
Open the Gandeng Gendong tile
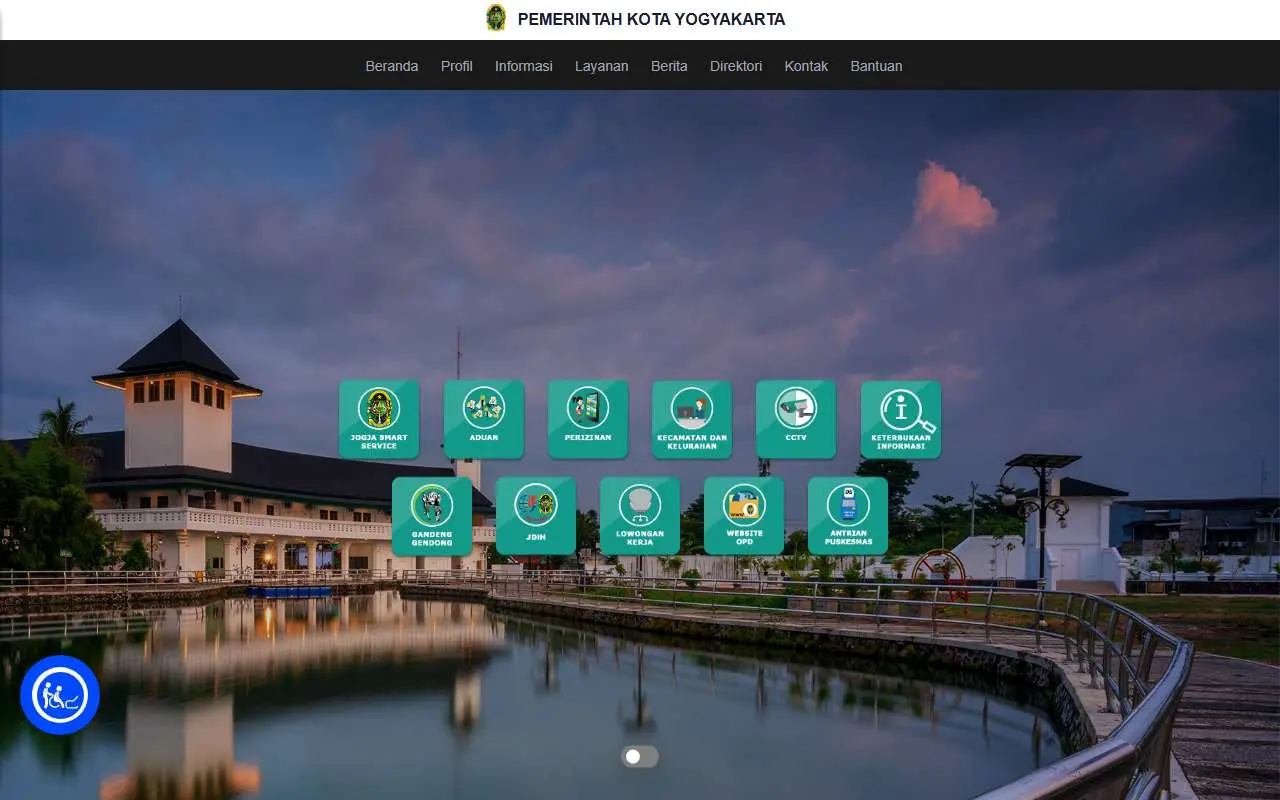[432, 516]
